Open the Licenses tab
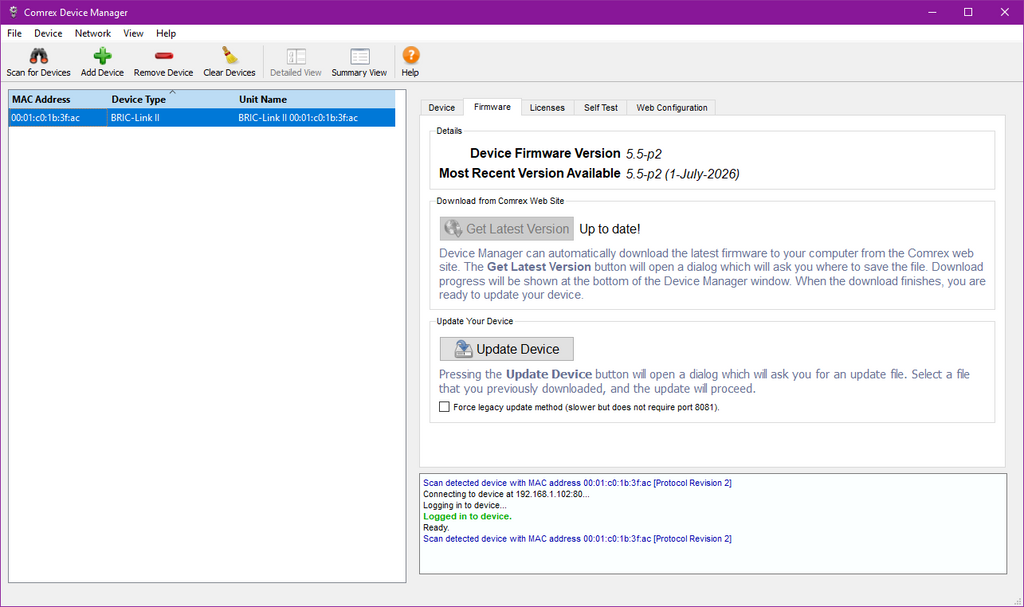Image resolution: width=1024 pixels, height=607 pixels. (547, 108)
